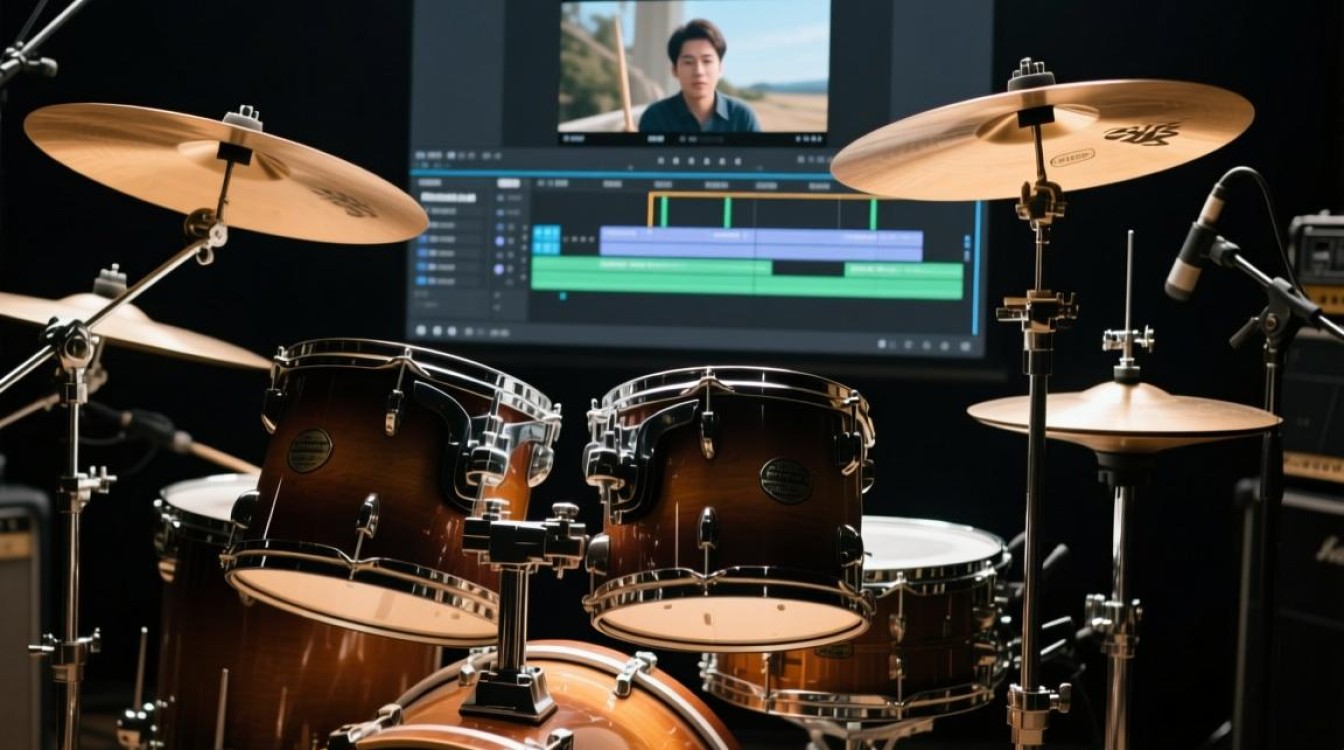Click the small teal marker below the green track
This screenshot has height=750, width=1344.
563,296
